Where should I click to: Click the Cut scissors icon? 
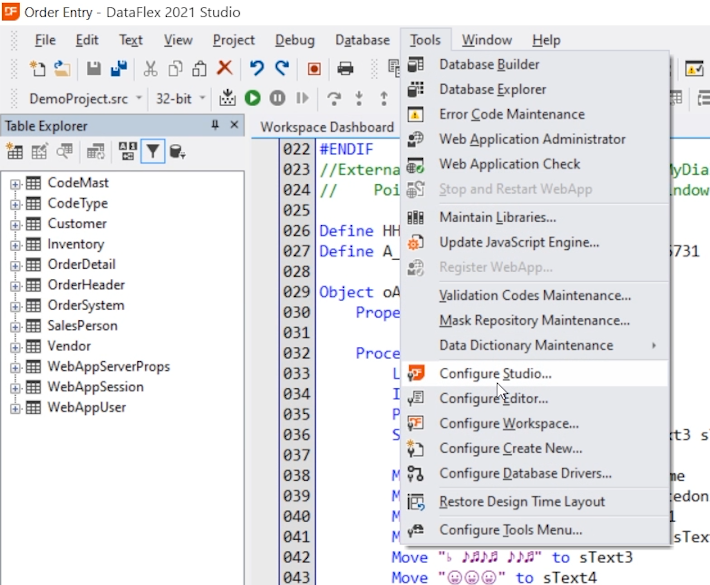150,69
